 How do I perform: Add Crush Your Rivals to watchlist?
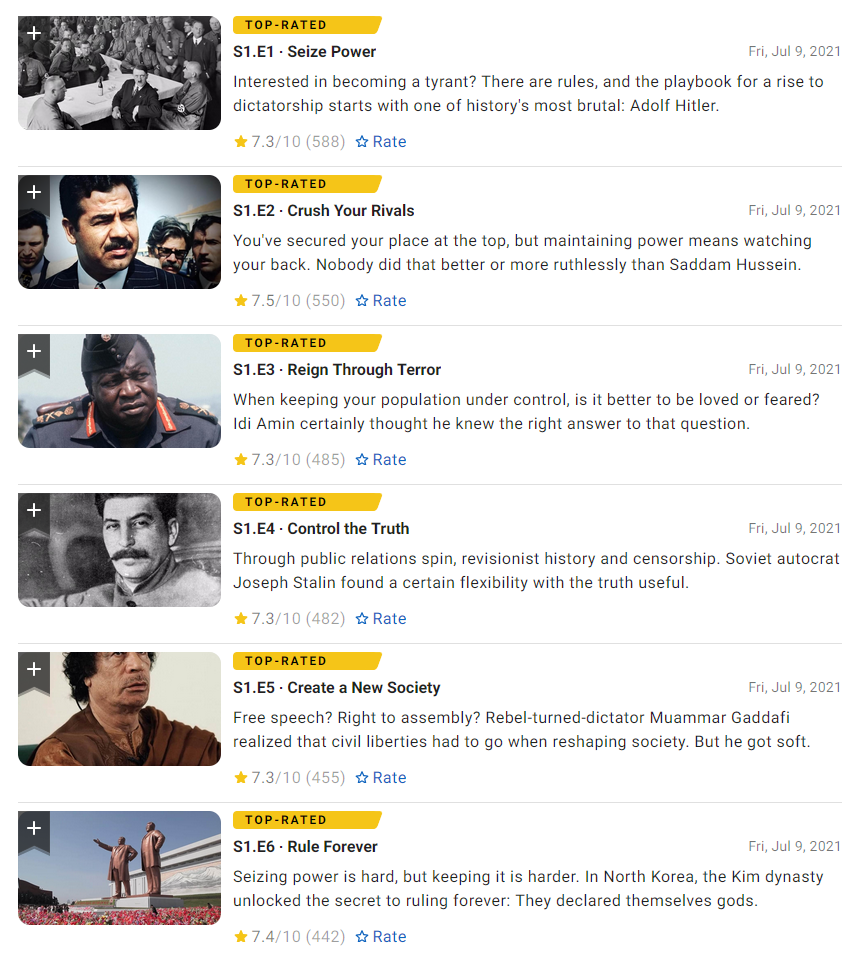pos(34,194)
